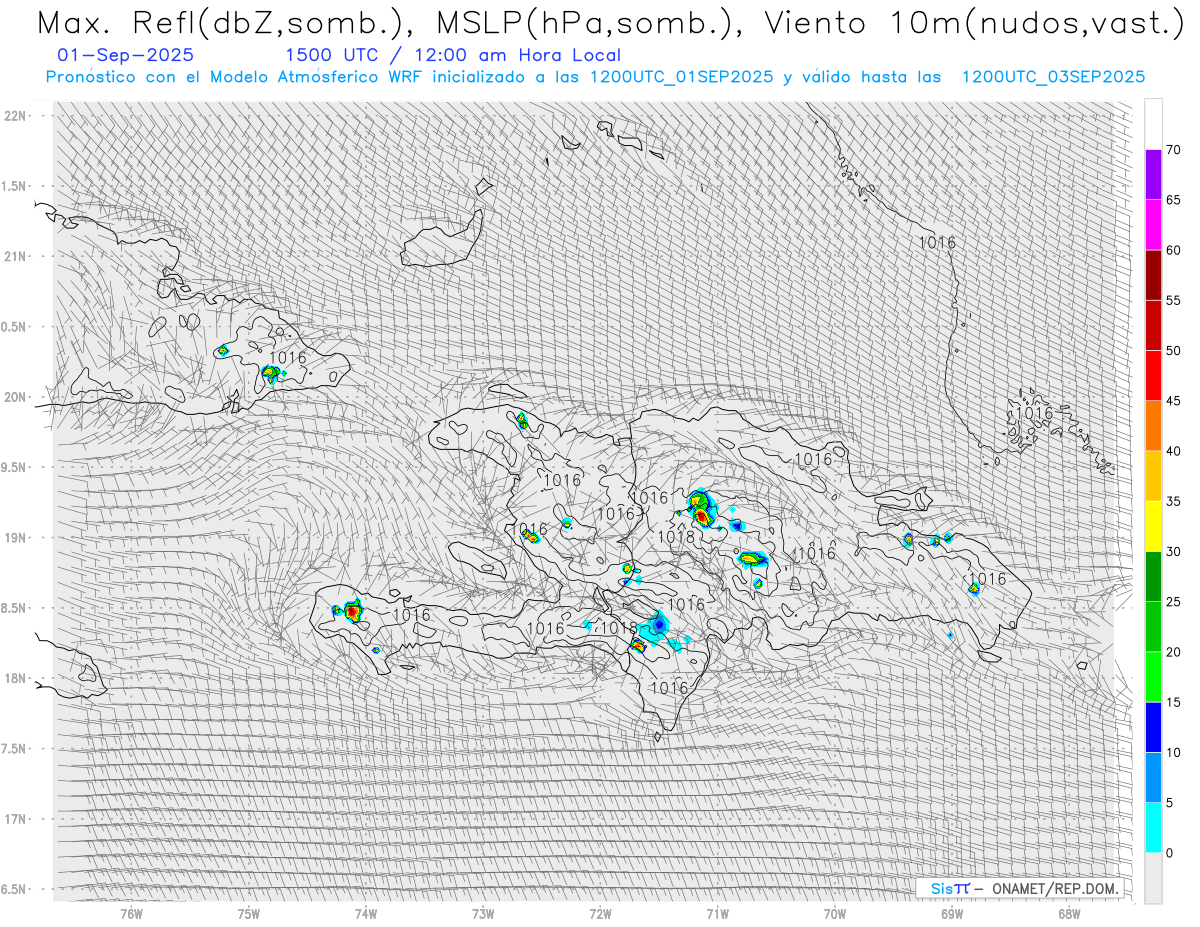Click the '9.5N' latitude axis label
1200x927 pixels.
click(15, 467)
